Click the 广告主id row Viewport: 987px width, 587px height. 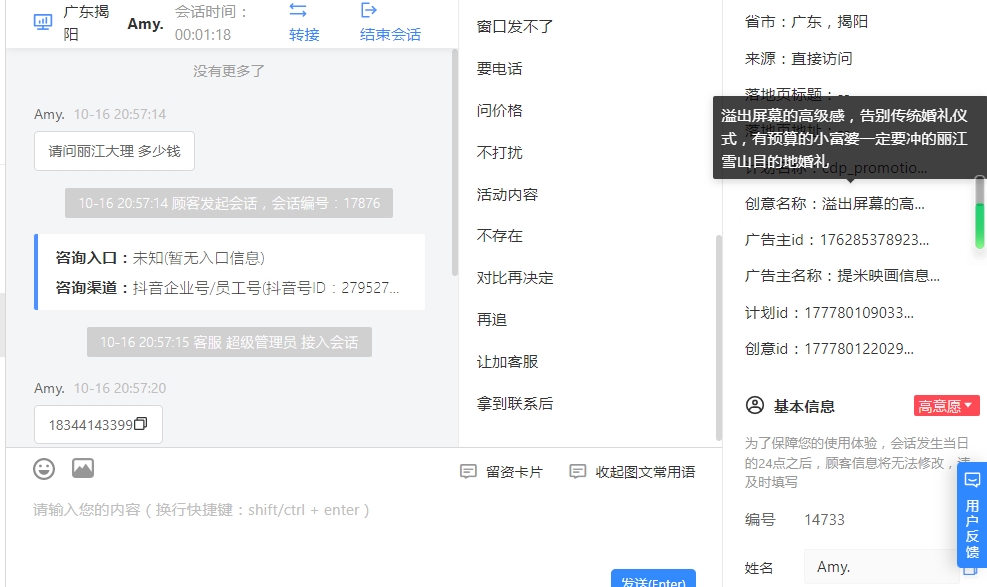point(837,240)
